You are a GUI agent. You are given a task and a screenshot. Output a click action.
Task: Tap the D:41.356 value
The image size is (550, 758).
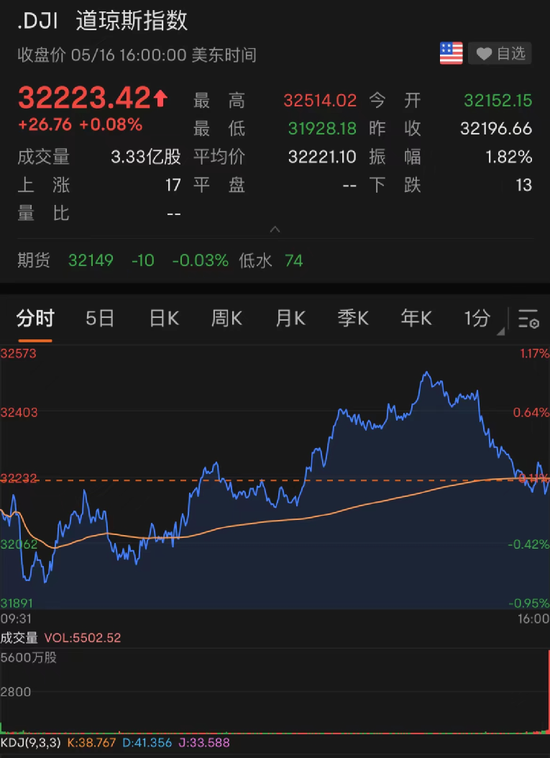pos(147,742)
